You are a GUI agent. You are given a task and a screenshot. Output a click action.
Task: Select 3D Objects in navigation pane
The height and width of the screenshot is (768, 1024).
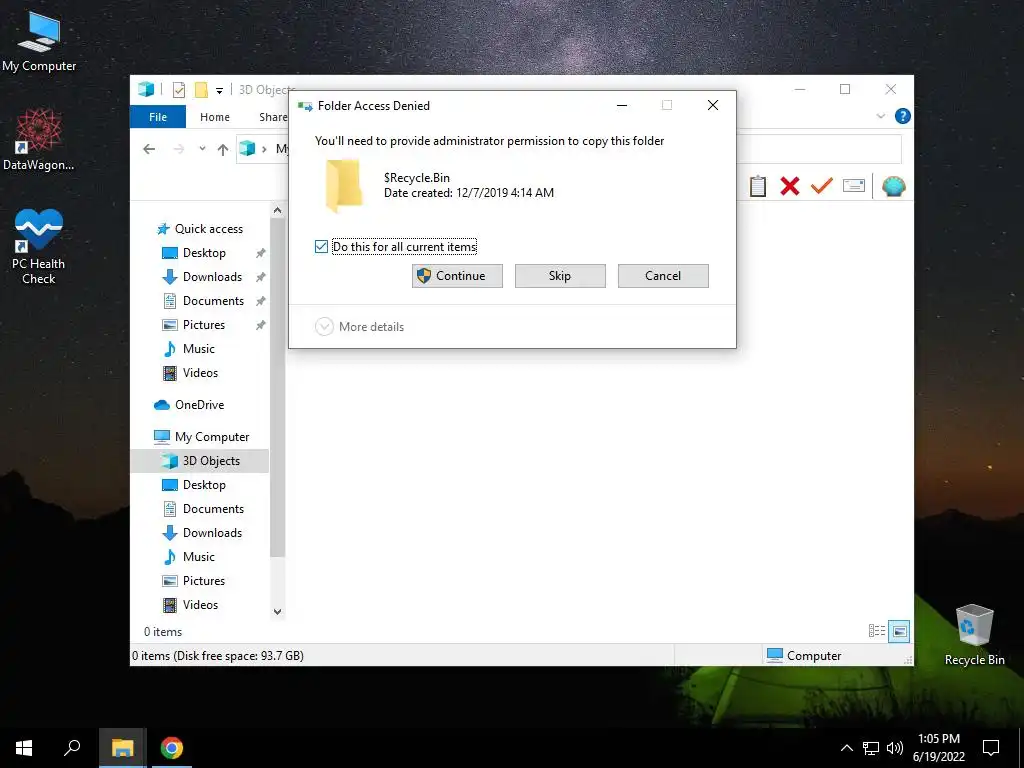click(200, 461)
